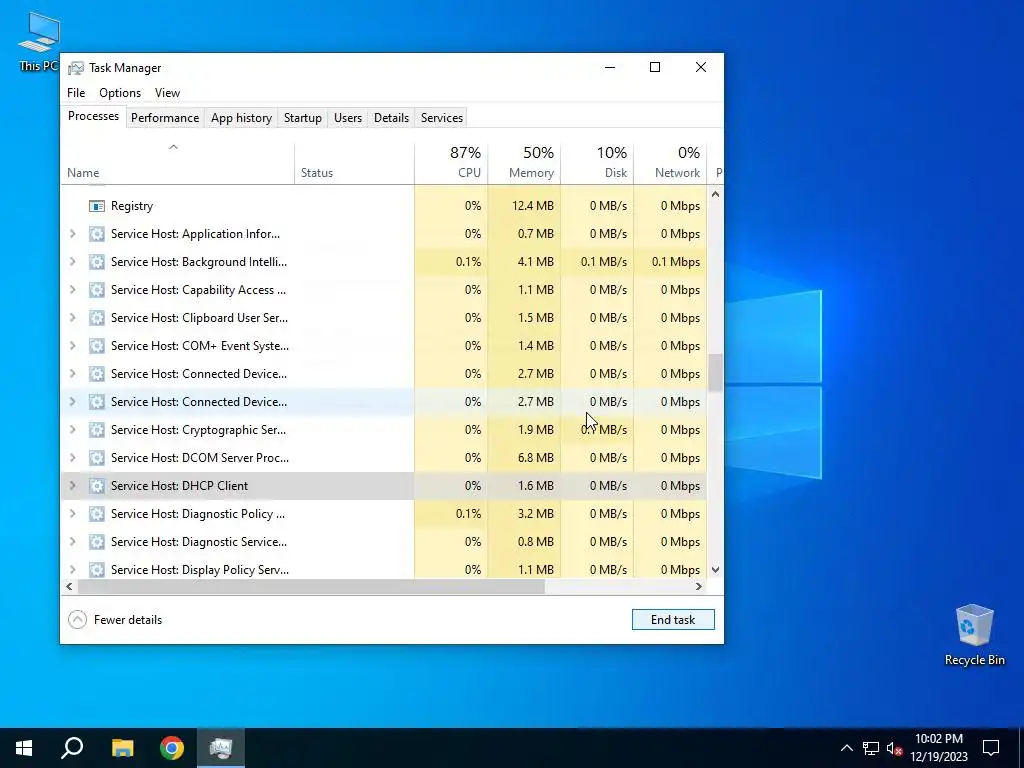The width and height of the screenshot is (1024, 768).
Task: Expand Service Host: Diagnostic Policy group
Action: [x=72, y=514]
